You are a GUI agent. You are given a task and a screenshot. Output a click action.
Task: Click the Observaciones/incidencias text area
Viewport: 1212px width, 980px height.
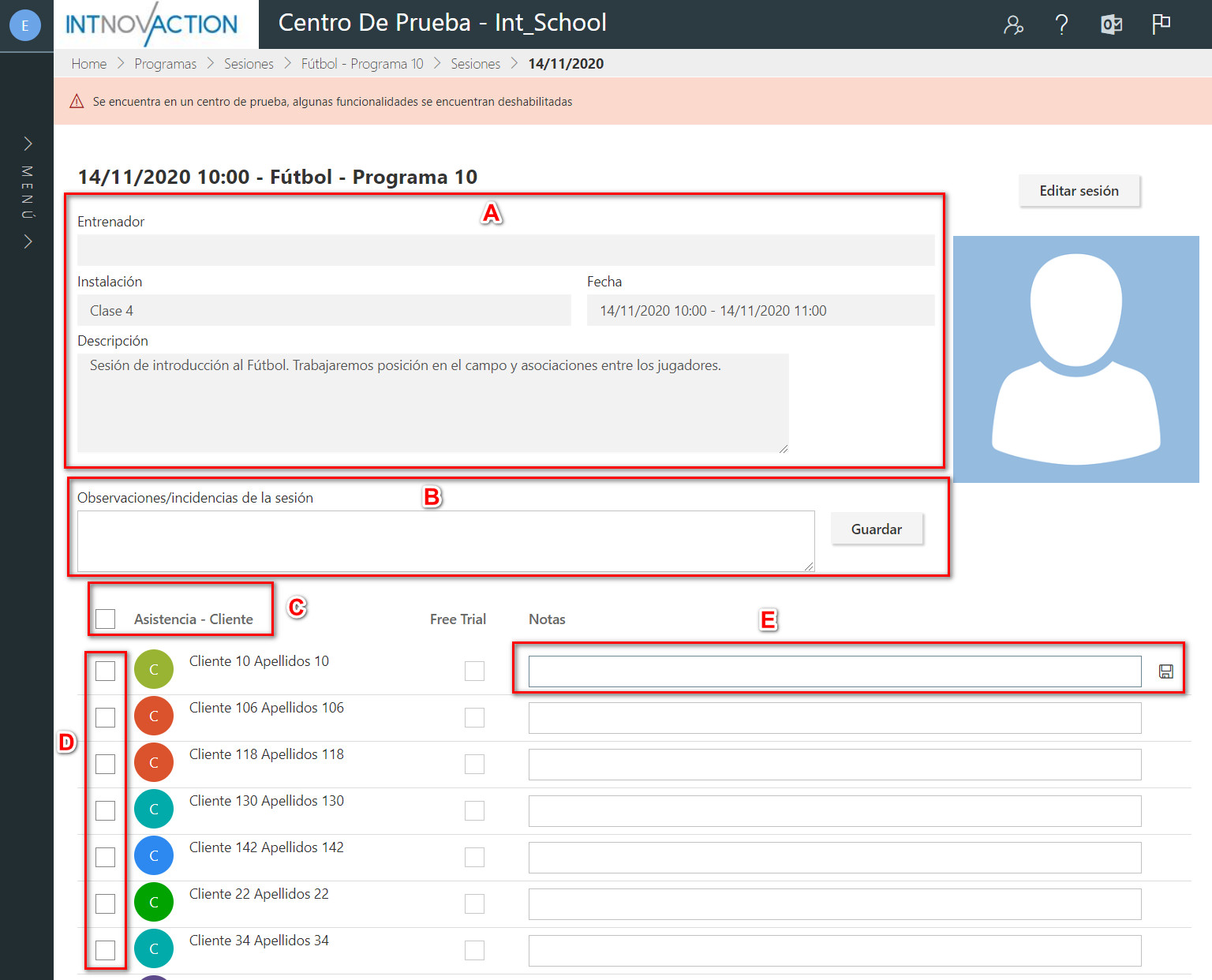[x=446, y=541]
